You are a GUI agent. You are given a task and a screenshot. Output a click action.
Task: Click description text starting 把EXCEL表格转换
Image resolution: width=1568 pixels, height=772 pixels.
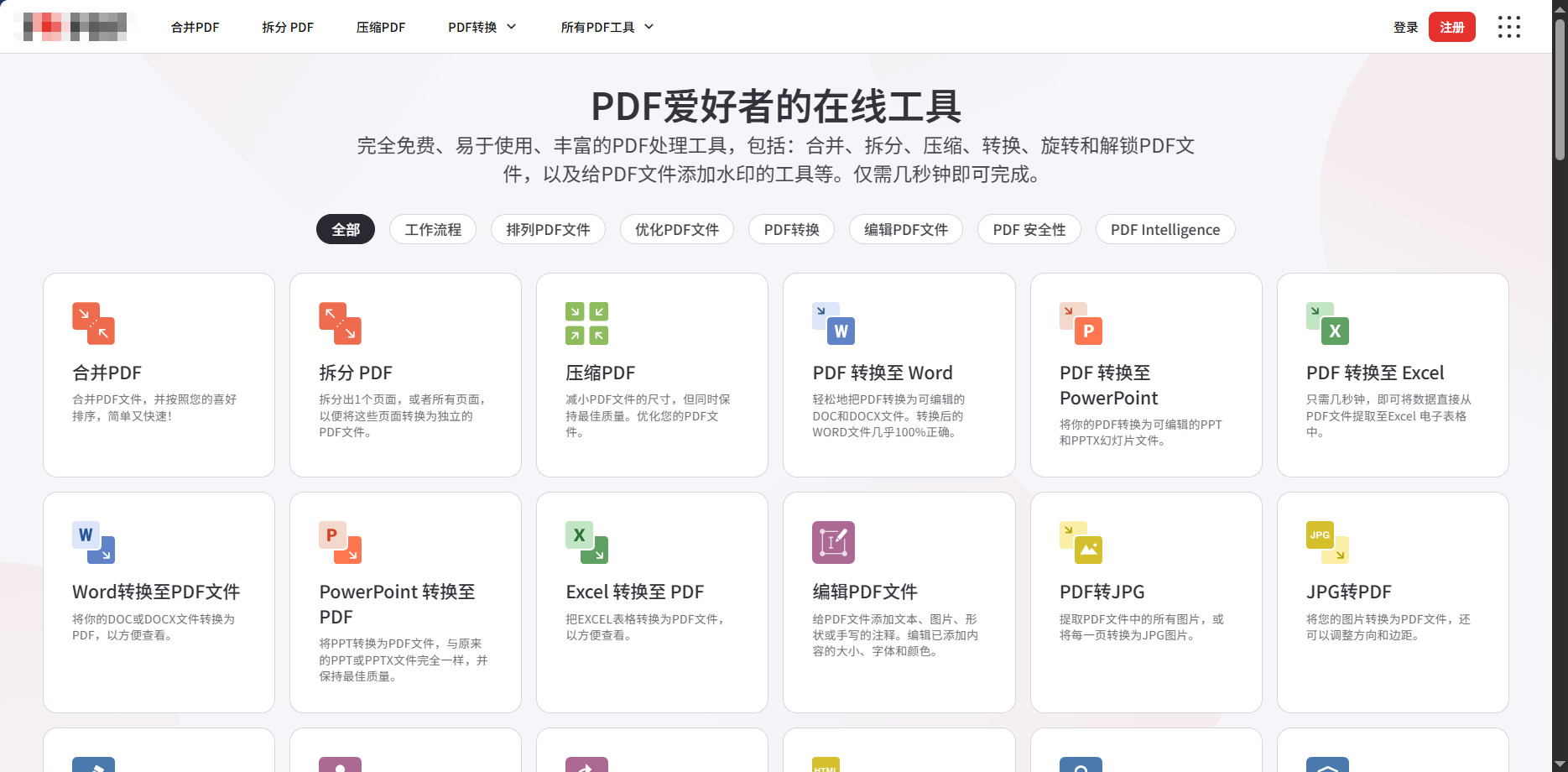click(647, 627)
